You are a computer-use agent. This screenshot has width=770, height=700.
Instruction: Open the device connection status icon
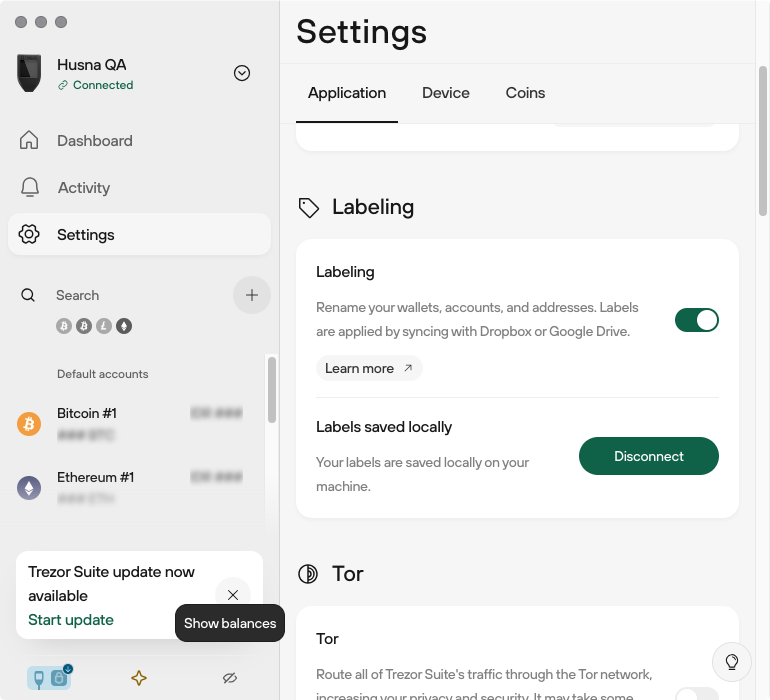[x=39, y=679]
